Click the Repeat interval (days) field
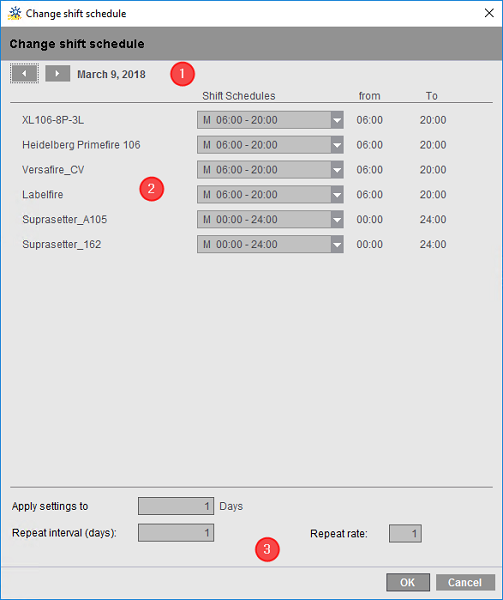The height and width of the screenshot is (600, 503). [176, 533]
